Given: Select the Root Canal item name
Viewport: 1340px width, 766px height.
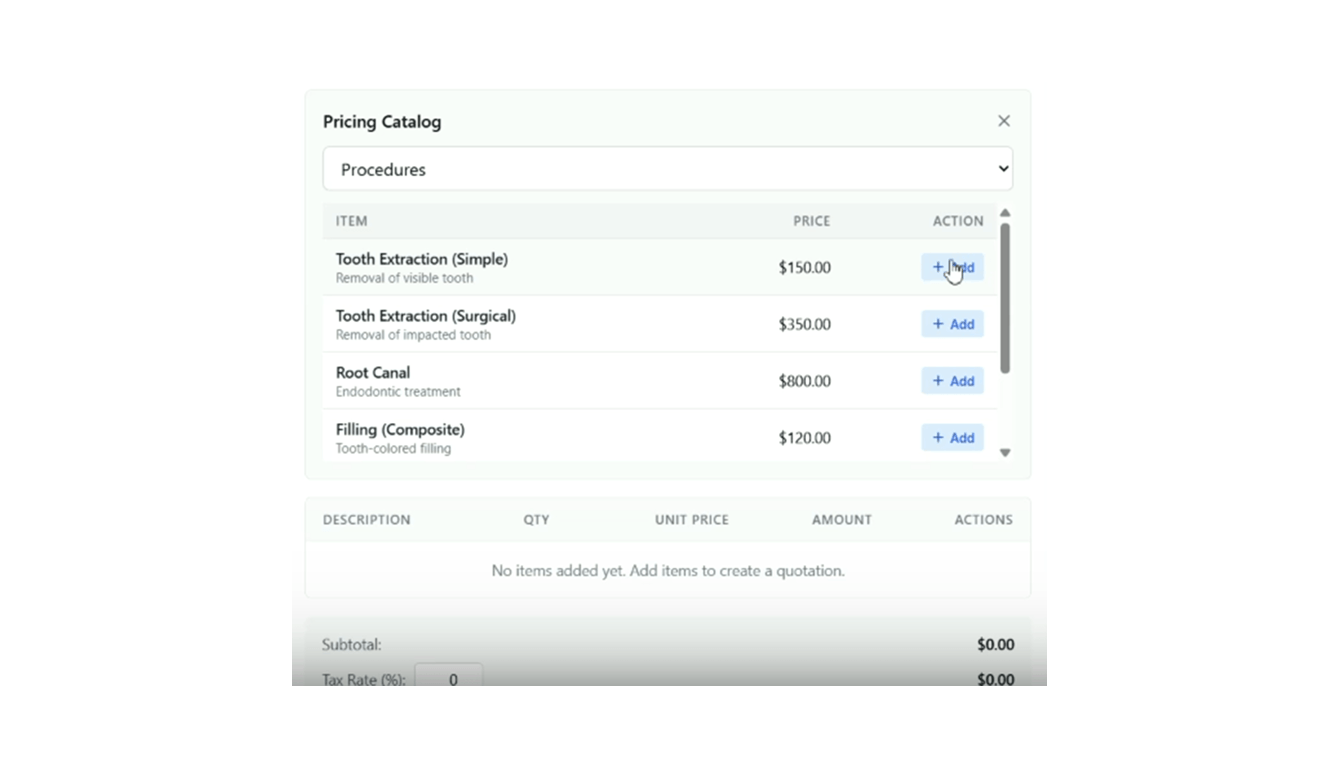Looking at the screenshot, I should (x=373, y=373).
